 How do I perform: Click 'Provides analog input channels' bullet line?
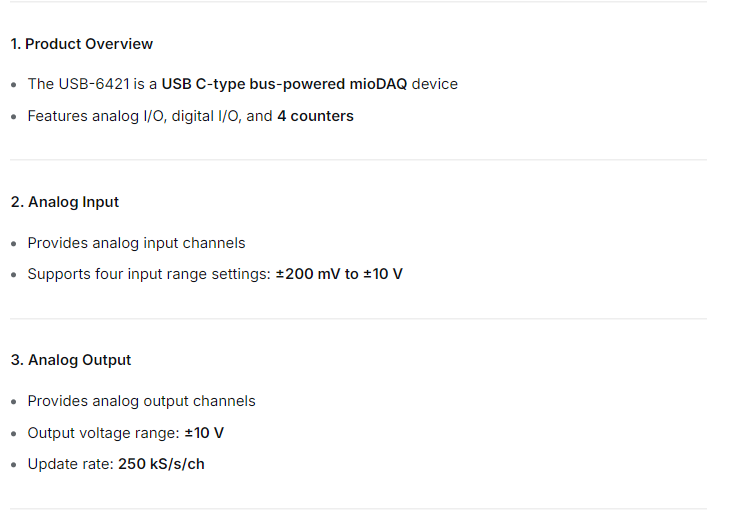[136, 243]
